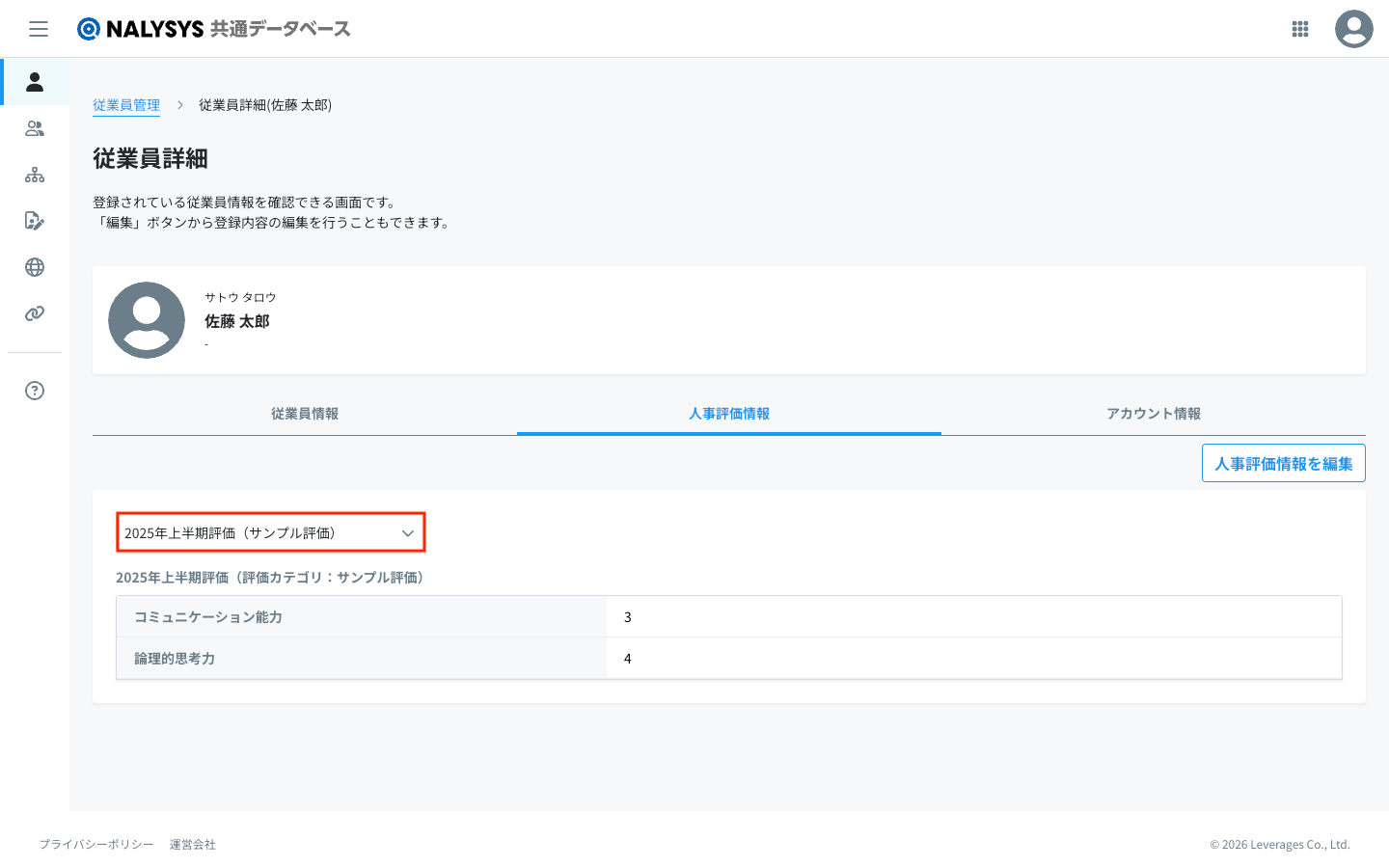This screenshot has height=868, width=1389.
Task: Switch to the 従業員情報 tab
Action: pyautogui.click(x=305, y=414)
